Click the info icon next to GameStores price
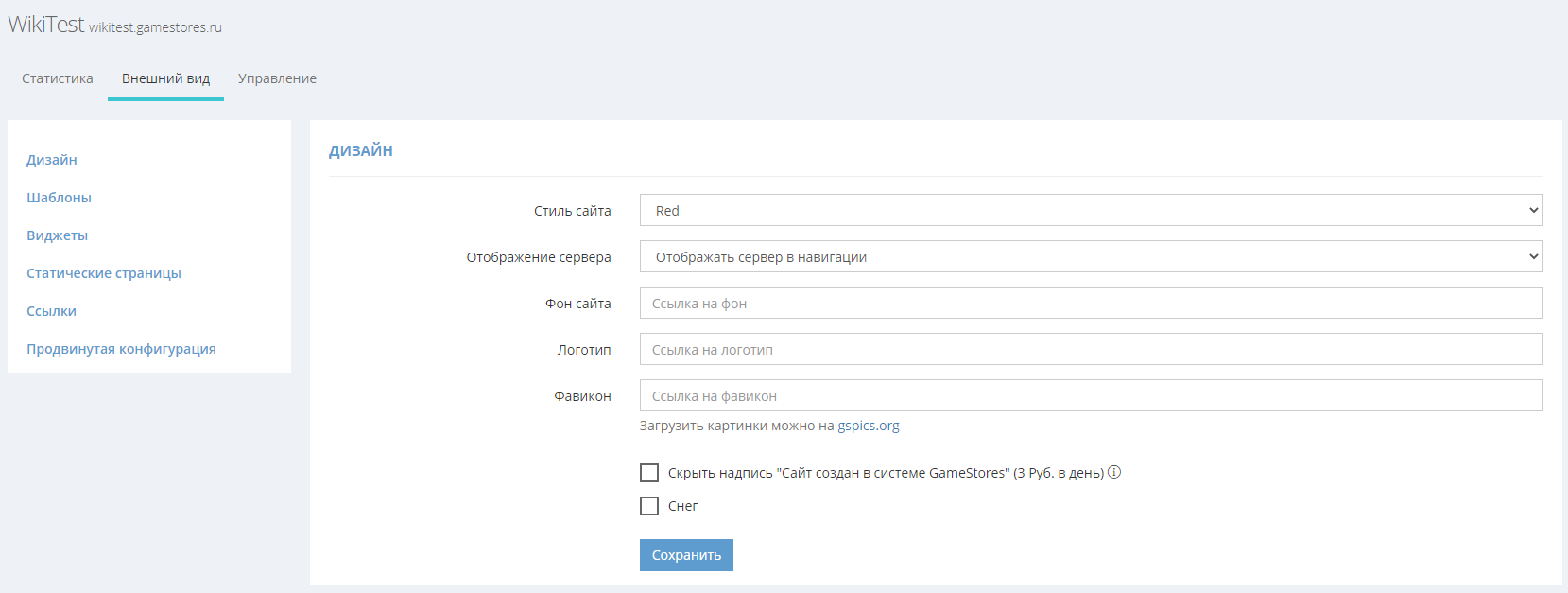Viewport: 1568px width, 593px height. pyautogui.click(x=1114, y=472)
